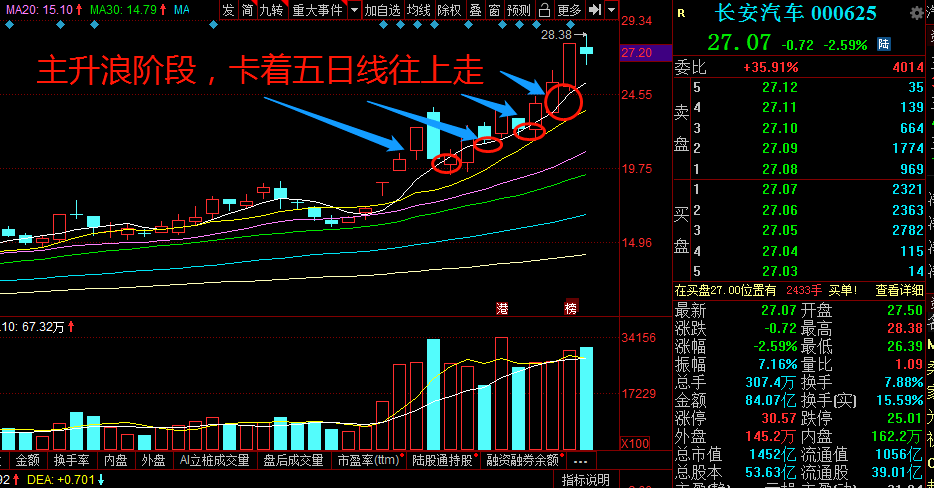934x488 pixels.
Task: Toggle the 均线 moving average display
Action: pyautogui.click(x=418, y=10)
